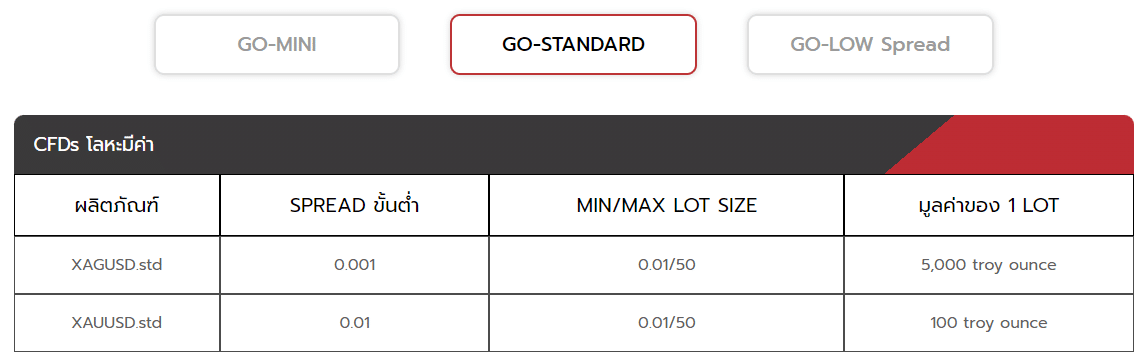This screenshot has height=362, width=1148.
Task: Click the 0.01/50 lot size in XAUUSD row
Action: 666,322
